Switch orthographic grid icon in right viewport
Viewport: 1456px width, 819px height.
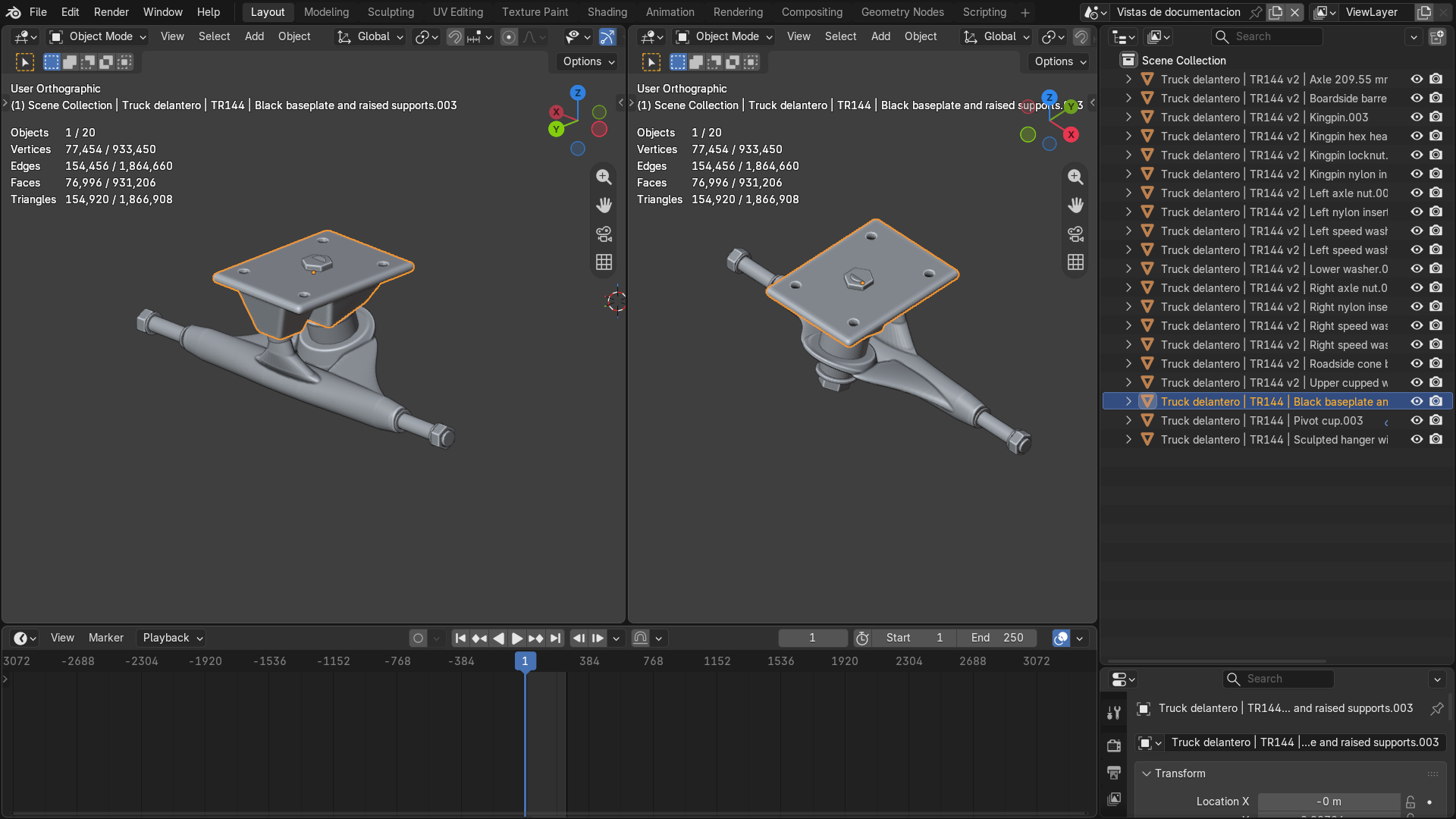tap(1075, 262)
